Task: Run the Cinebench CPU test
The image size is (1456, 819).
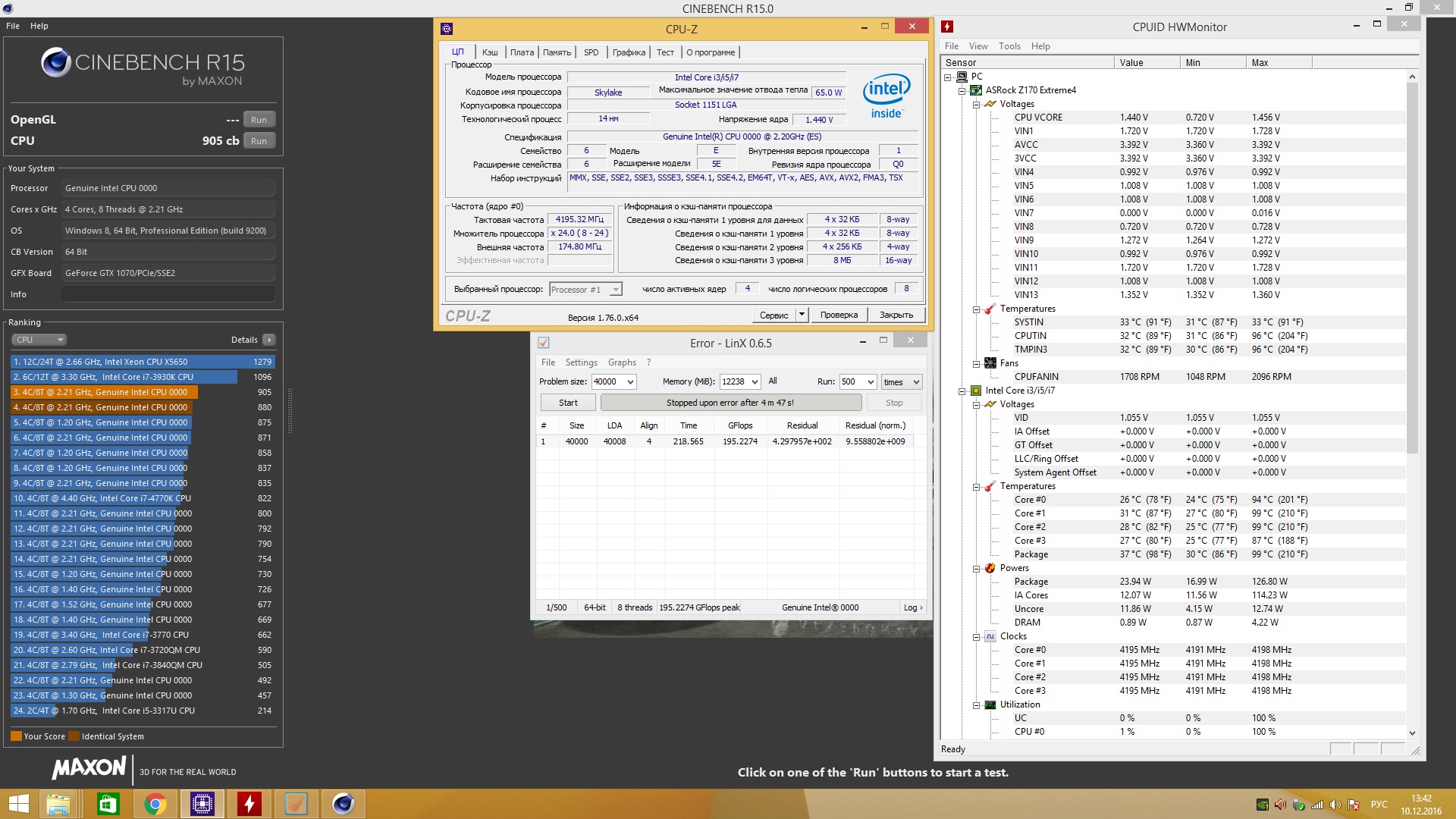Action: 259,141
